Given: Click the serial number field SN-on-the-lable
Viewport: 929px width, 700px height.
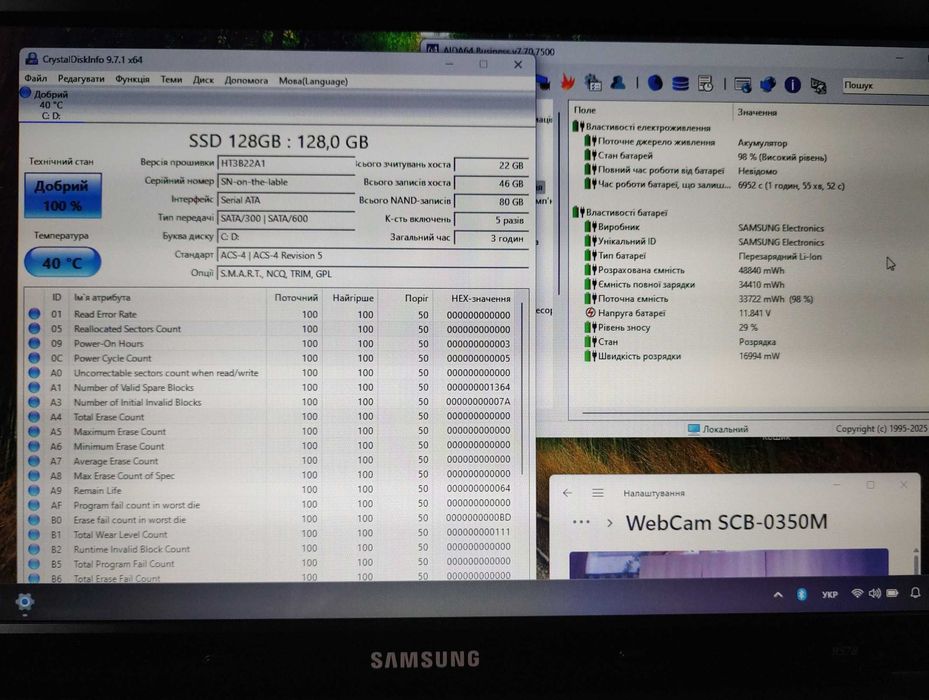Looking at the screenshot, I should (x=286, y=182).
